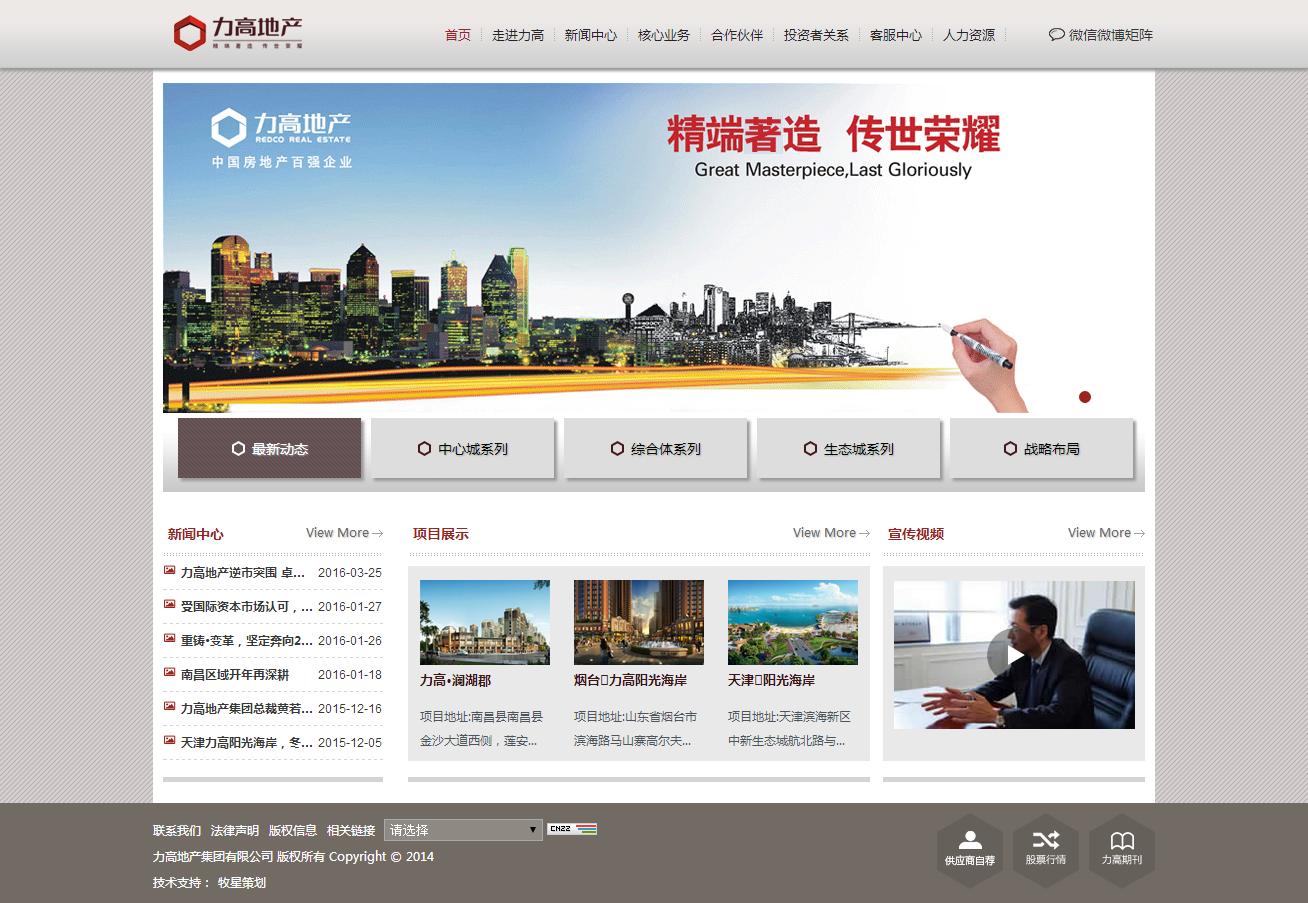
Task: Open the 力高•澜湖郡 project thumbnail
Action: [x=485, y=622]
